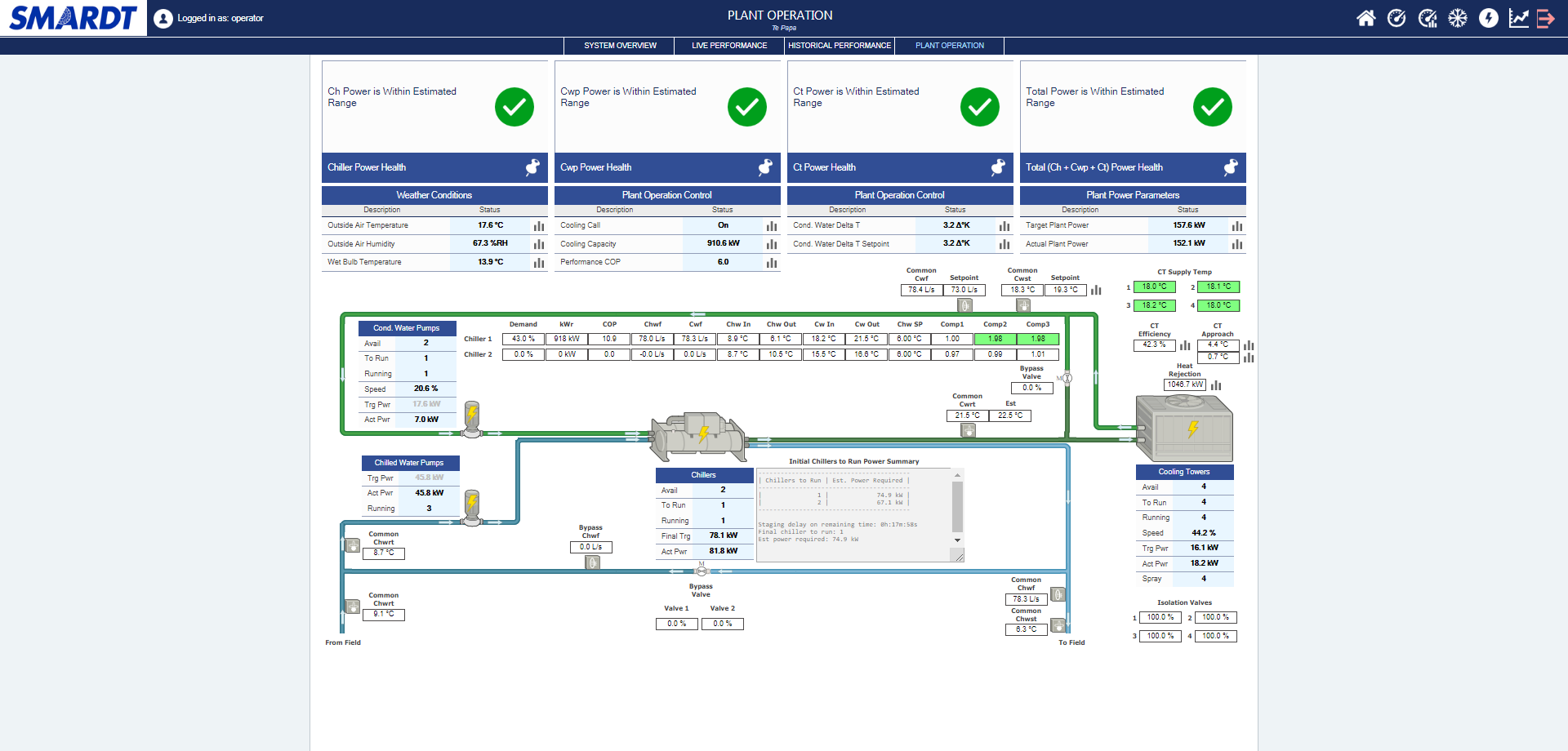Click the cooling tower graphic
The width and height of the screenshot is (1568, 751).
point(1184,429)
